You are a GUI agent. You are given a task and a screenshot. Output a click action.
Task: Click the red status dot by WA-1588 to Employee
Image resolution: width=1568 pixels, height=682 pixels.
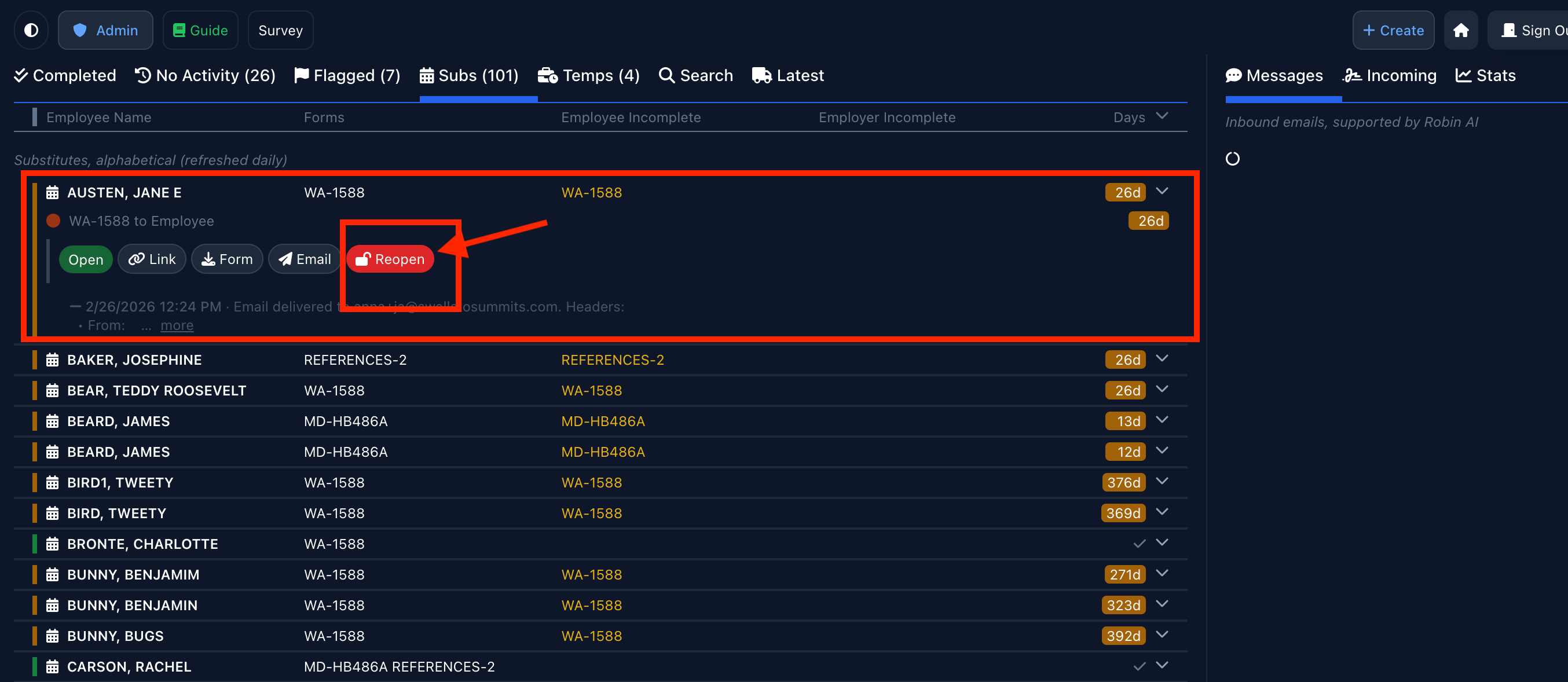click(x=54, y=221)
